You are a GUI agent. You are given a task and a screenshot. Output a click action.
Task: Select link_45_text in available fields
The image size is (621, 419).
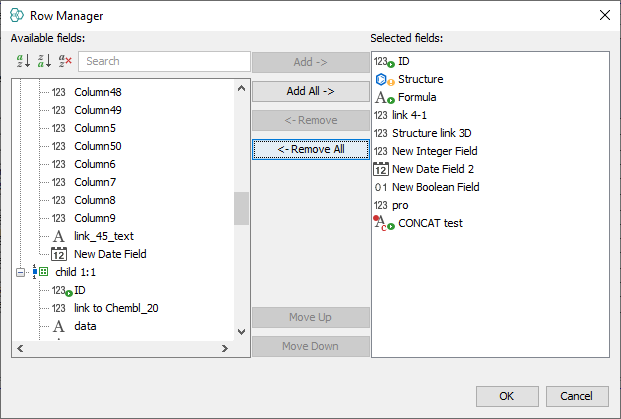(x=103, y=236)
